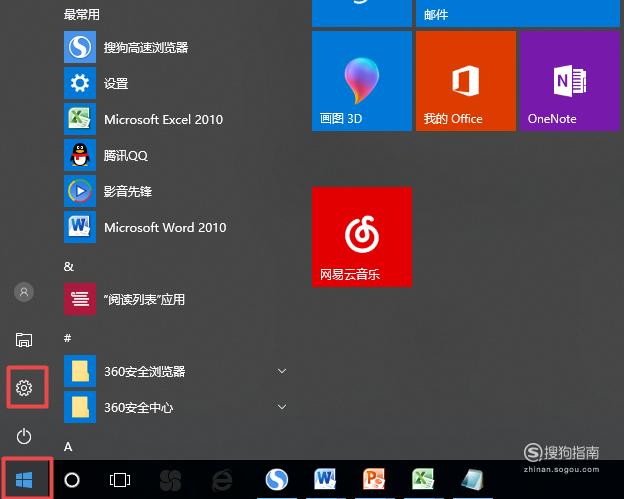This screenshot has height=499, width=624.
Task: Open the 我的 Office tile
Action: (x=466, y=81)
